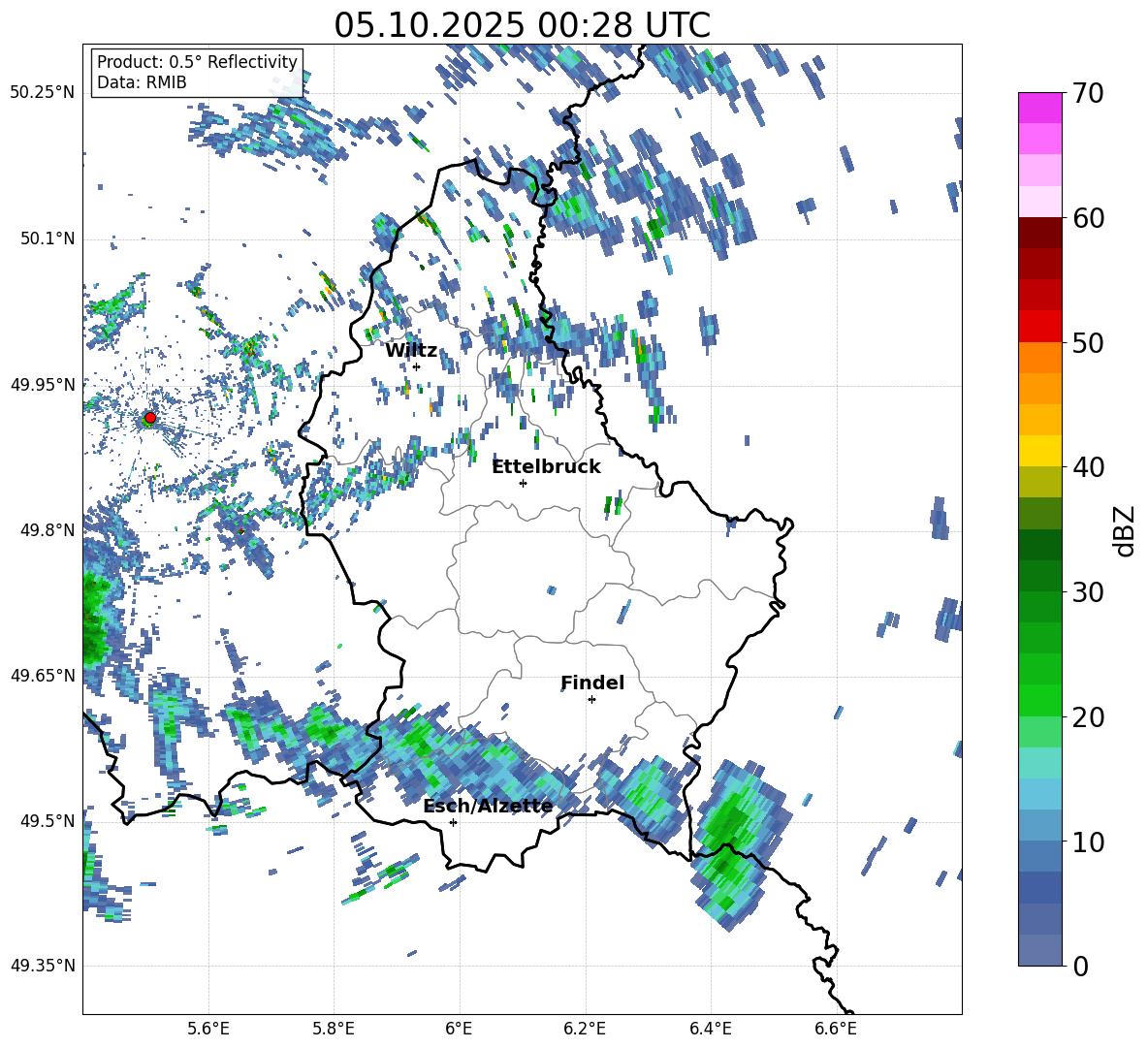Viewport: 1148px width, 1048px height.
Task: Click the magenta top colorbar segment
Action: [x=1039, y=108]
